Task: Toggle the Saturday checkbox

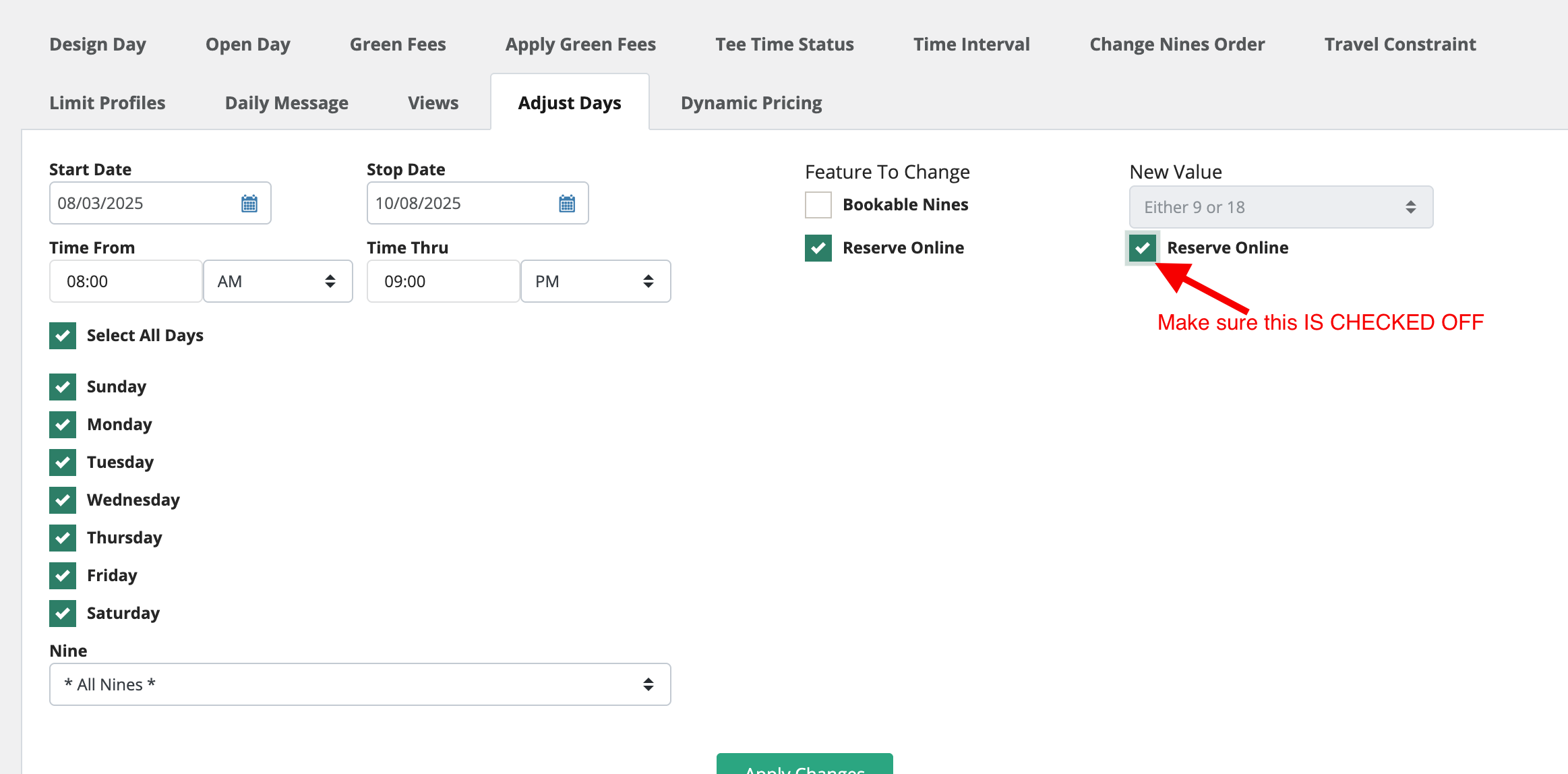Action: click(63, 614)
